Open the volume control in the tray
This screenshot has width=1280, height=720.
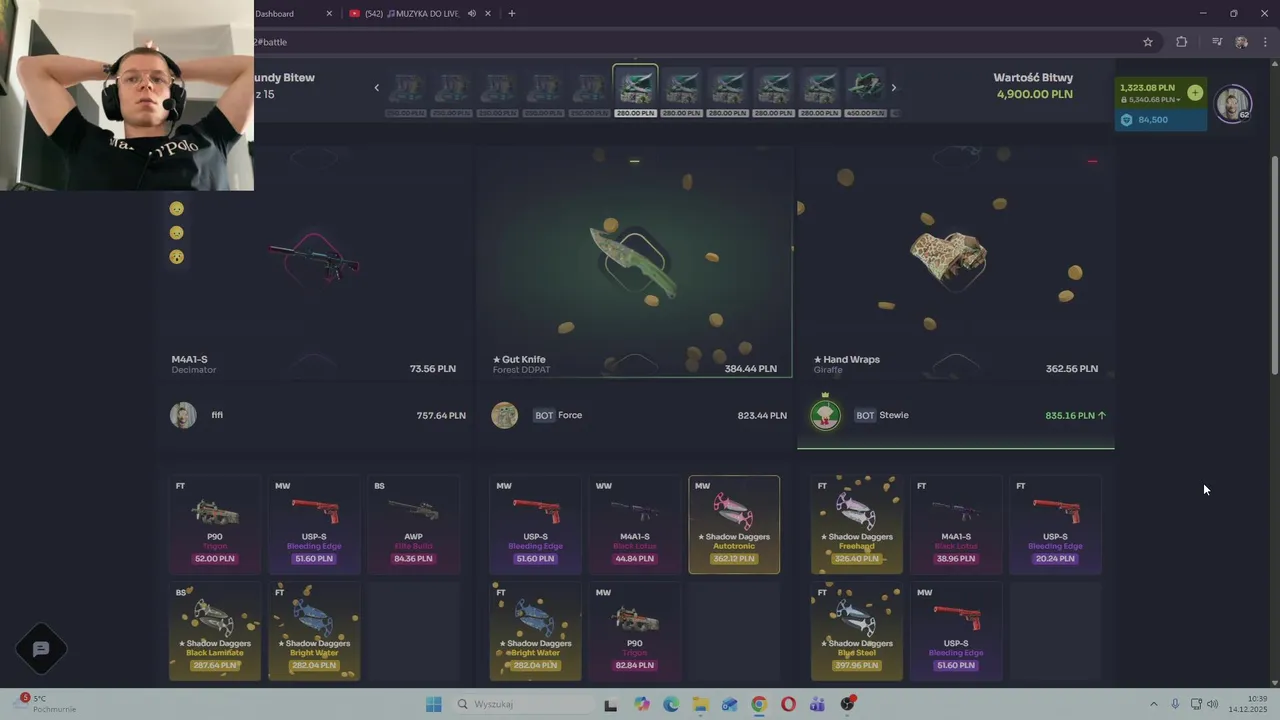click(x=1213, y=704)
